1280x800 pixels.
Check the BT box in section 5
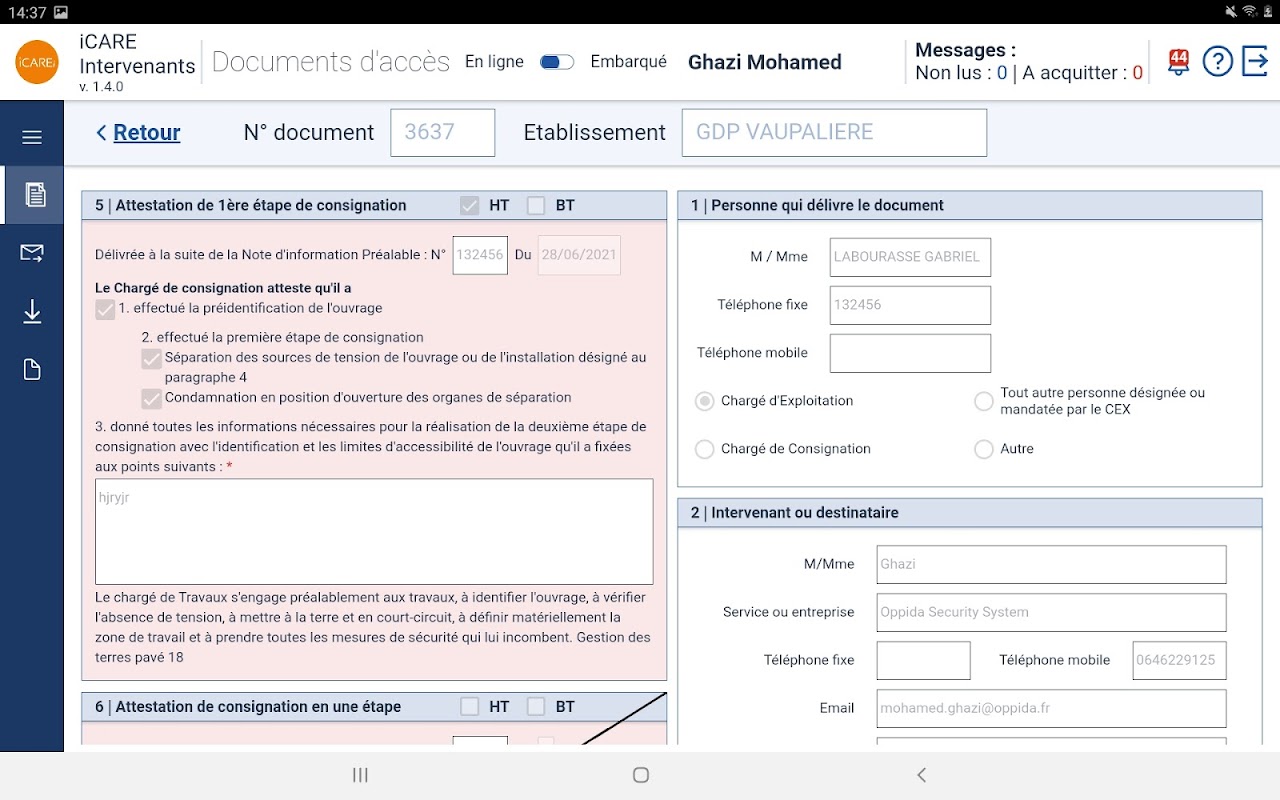pyautogui.click(x=536, y=206)
